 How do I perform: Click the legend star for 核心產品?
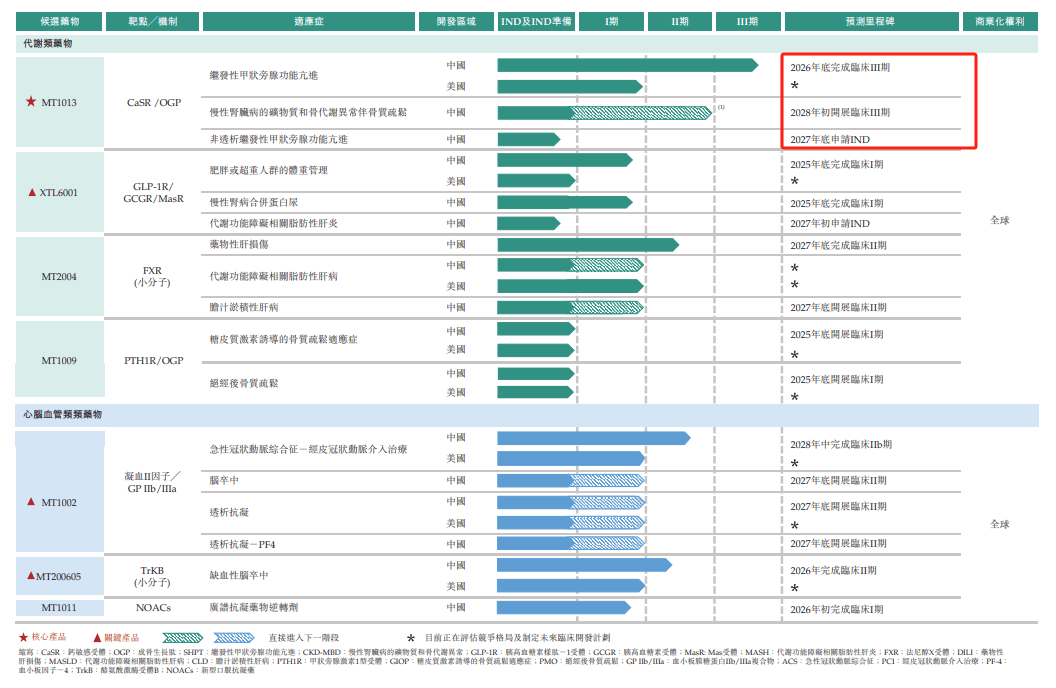point(23,637)
